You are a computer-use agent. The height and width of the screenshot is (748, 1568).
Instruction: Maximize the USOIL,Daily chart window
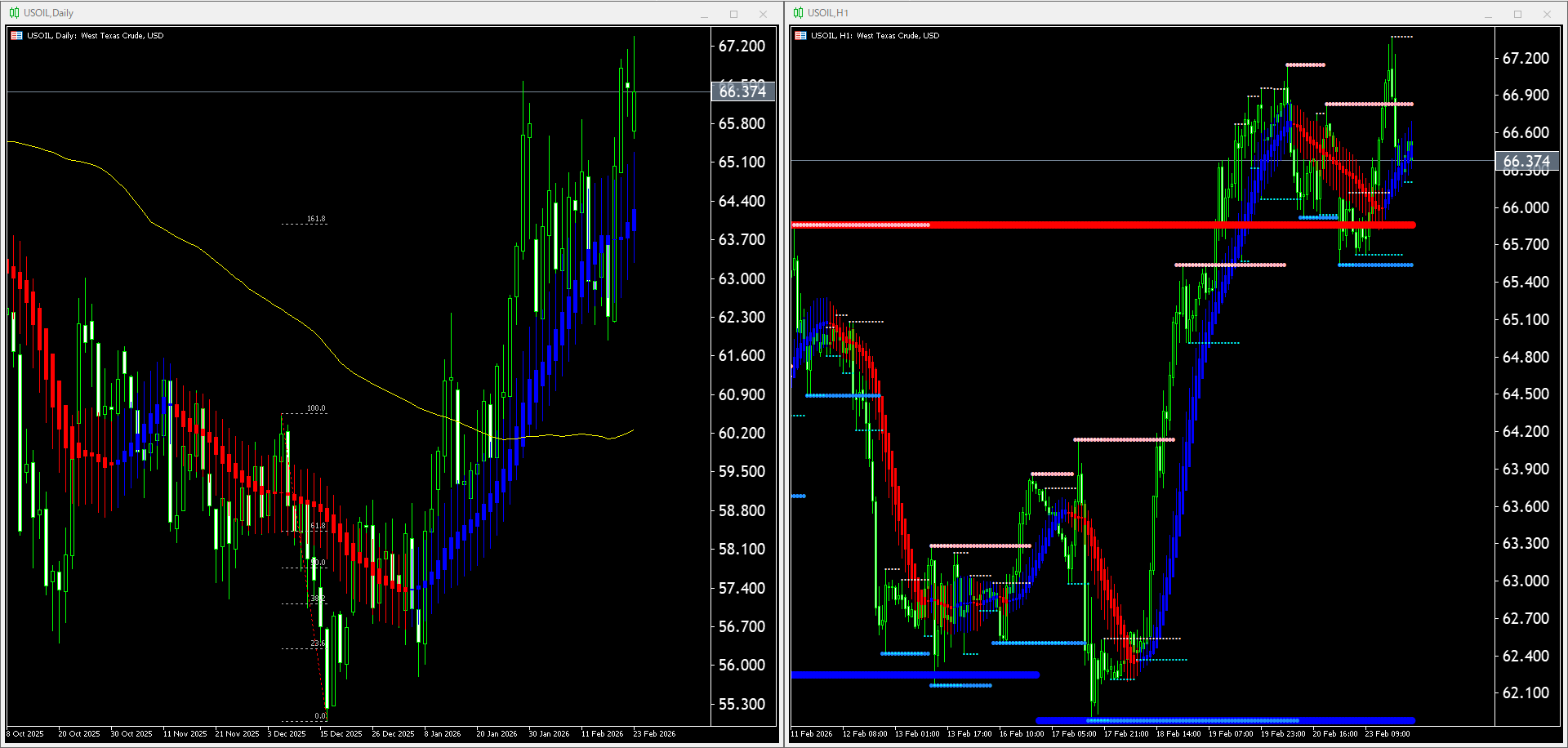[x=733, y=14]
